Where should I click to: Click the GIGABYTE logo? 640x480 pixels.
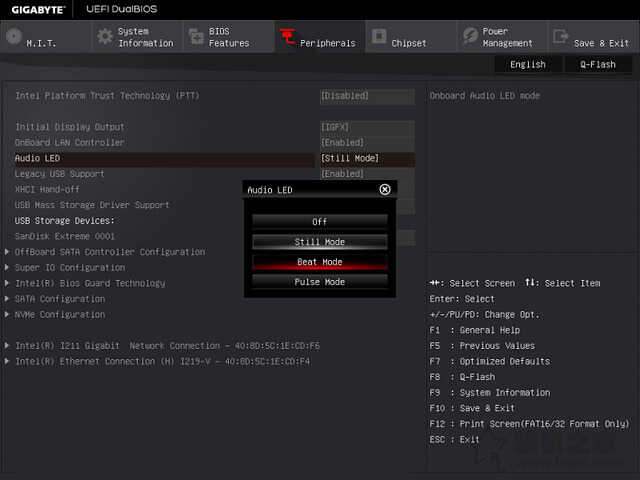click(x=38, y=9)
